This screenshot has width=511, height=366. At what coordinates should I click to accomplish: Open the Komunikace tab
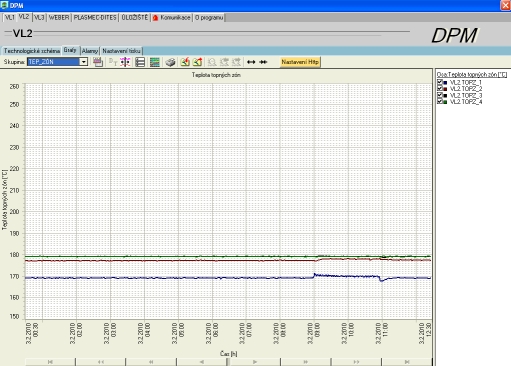pos(172,17)
